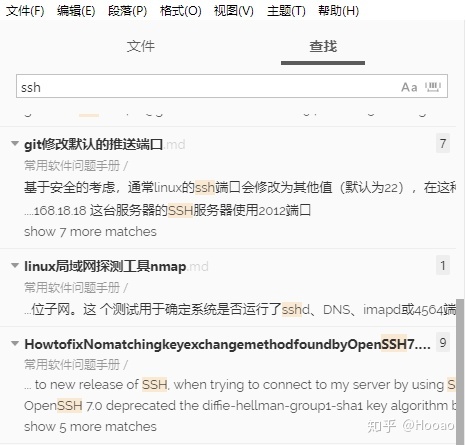
Task: Open the 帮助(H) menu
Action: click(338, 11)
